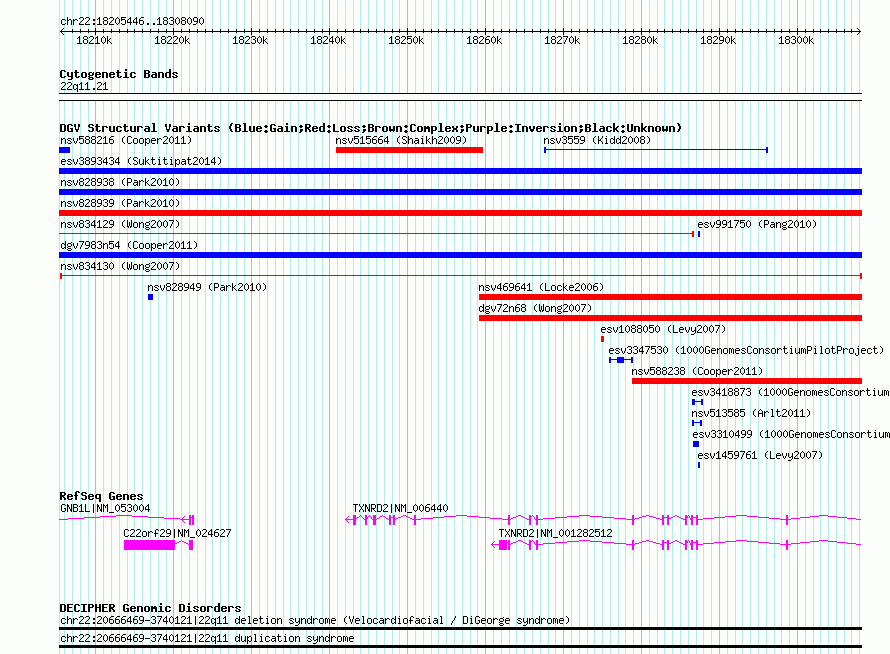Click the esv991750 small blue tick

pos(699,234)
